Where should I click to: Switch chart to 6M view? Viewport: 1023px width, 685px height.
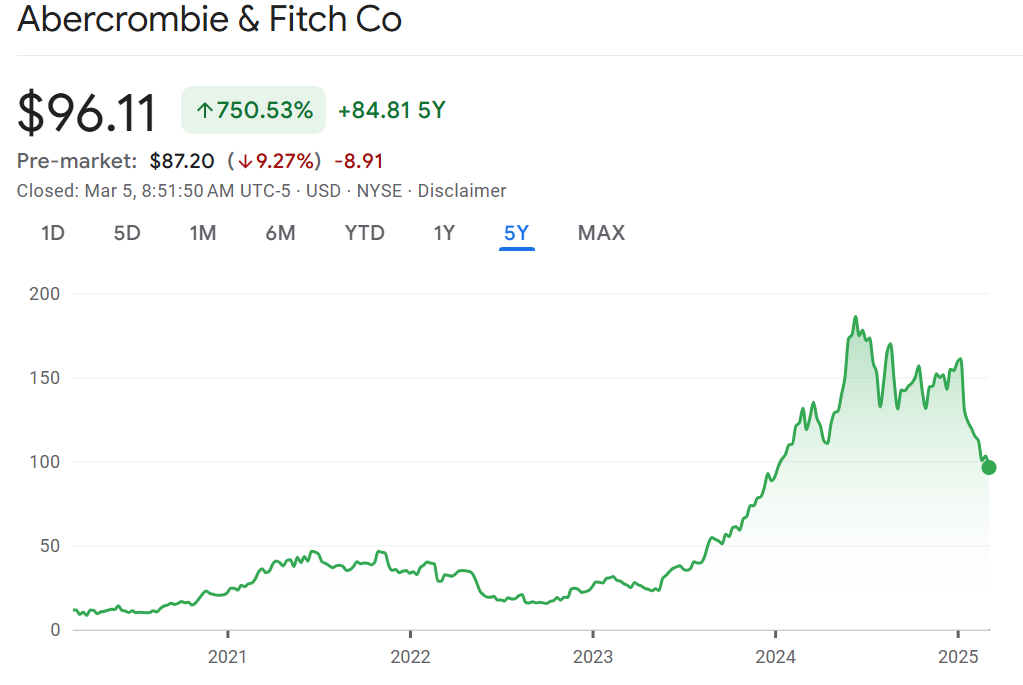click(x=280, y=233)
